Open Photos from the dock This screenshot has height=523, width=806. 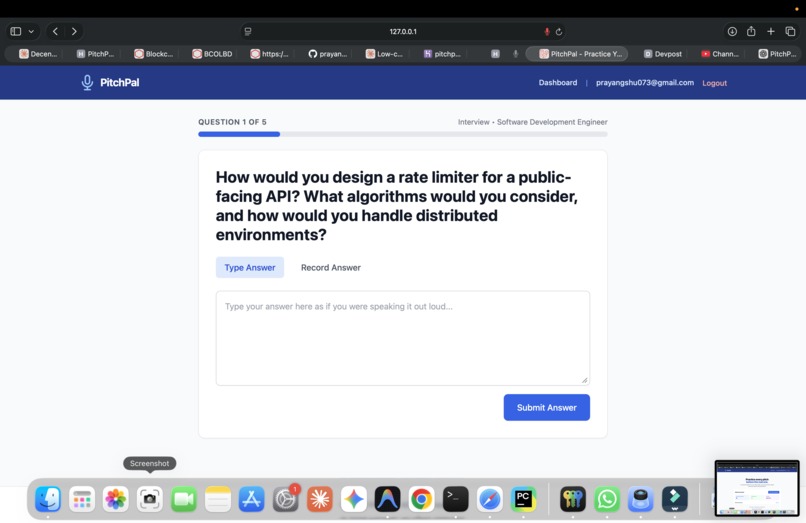coord(116,499)
